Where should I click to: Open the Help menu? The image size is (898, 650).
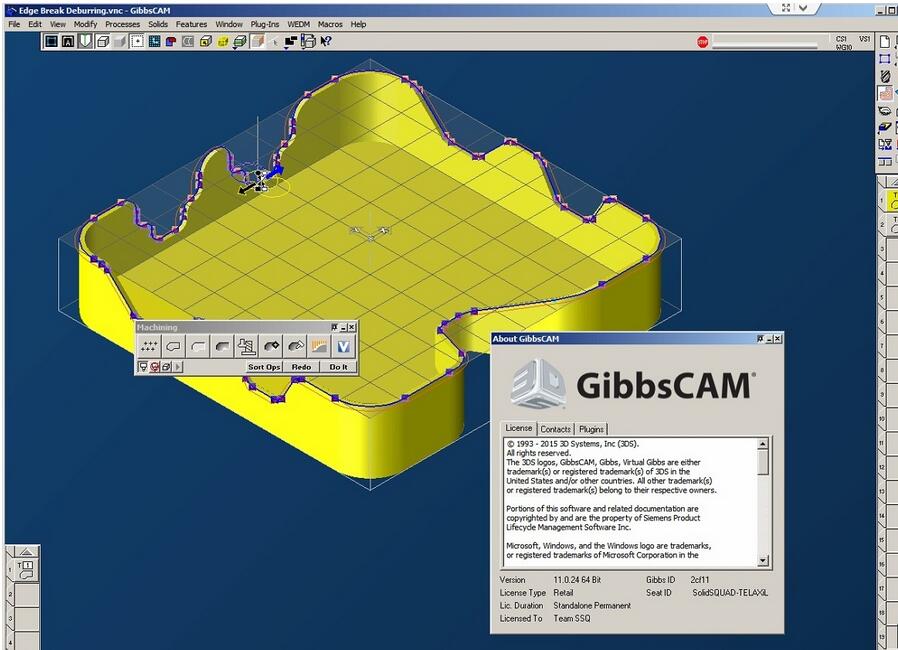(x=359, y=24)
